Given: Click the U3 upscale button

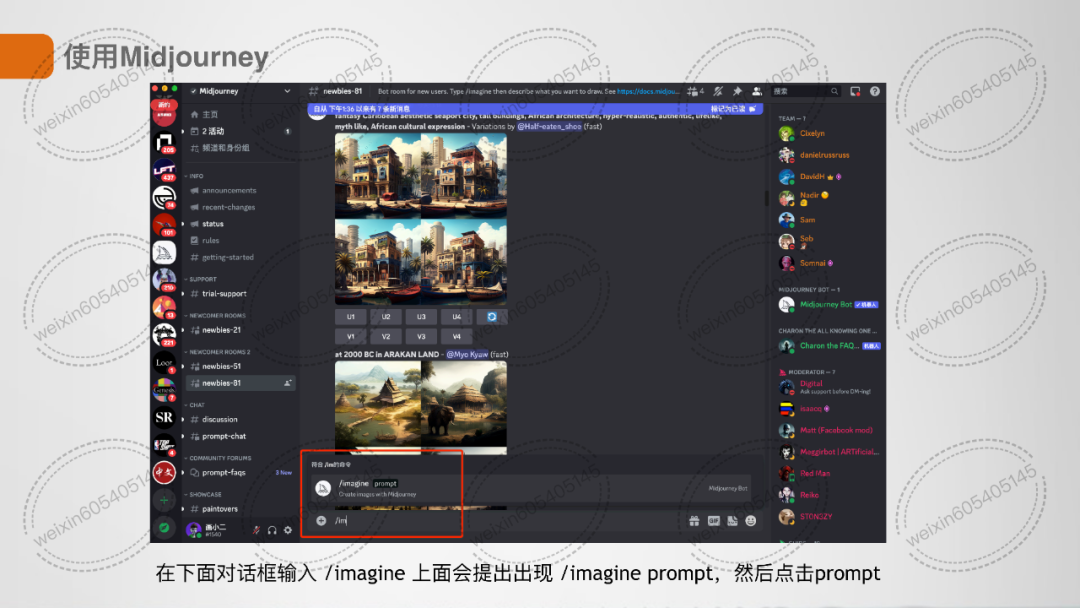Looking at the screenshot, I should [421, 317].
